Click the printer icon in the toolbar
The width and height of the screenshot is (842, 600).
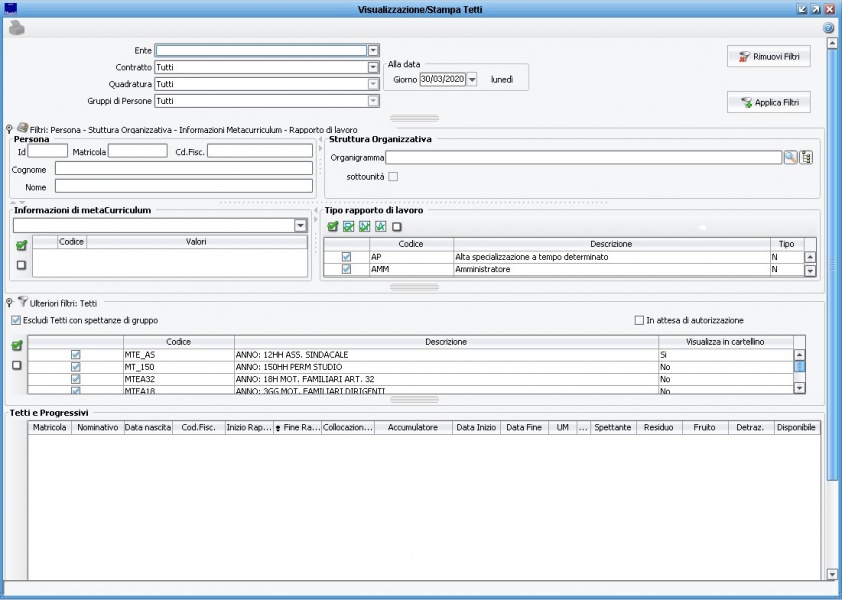pyautogui.click(x=16, y=28)
